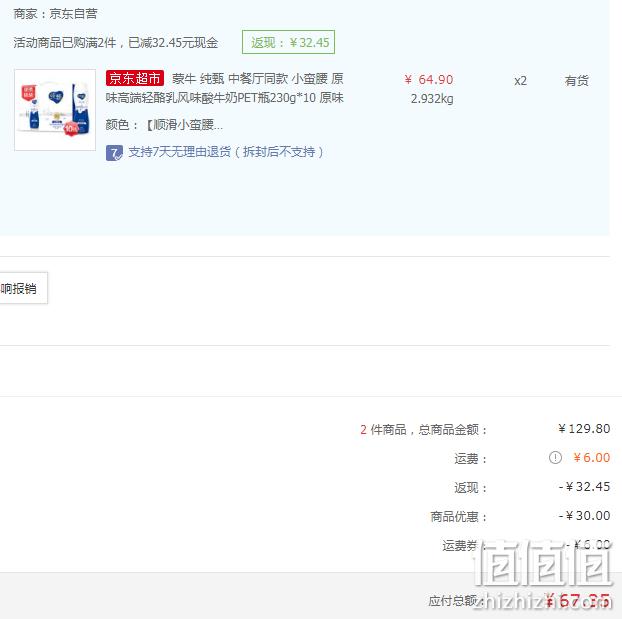Open the 蒙牛 纯甄 product title link

pos(225,88)
